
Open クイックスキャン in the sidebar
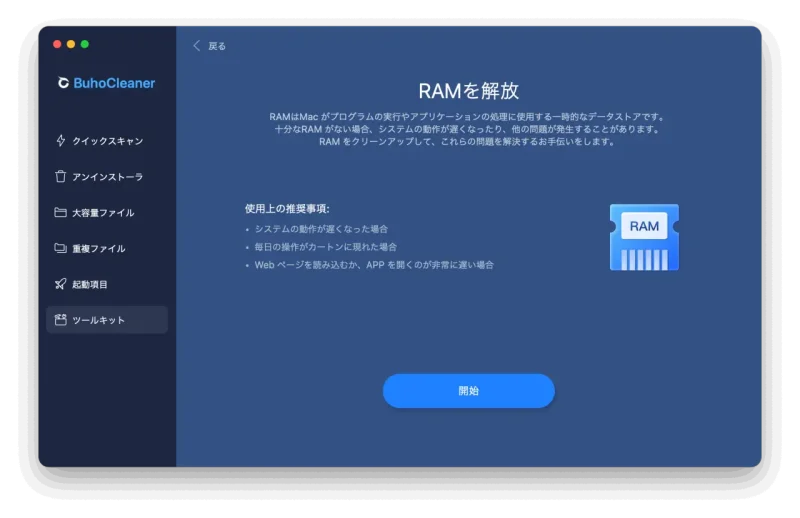[107, 141]
